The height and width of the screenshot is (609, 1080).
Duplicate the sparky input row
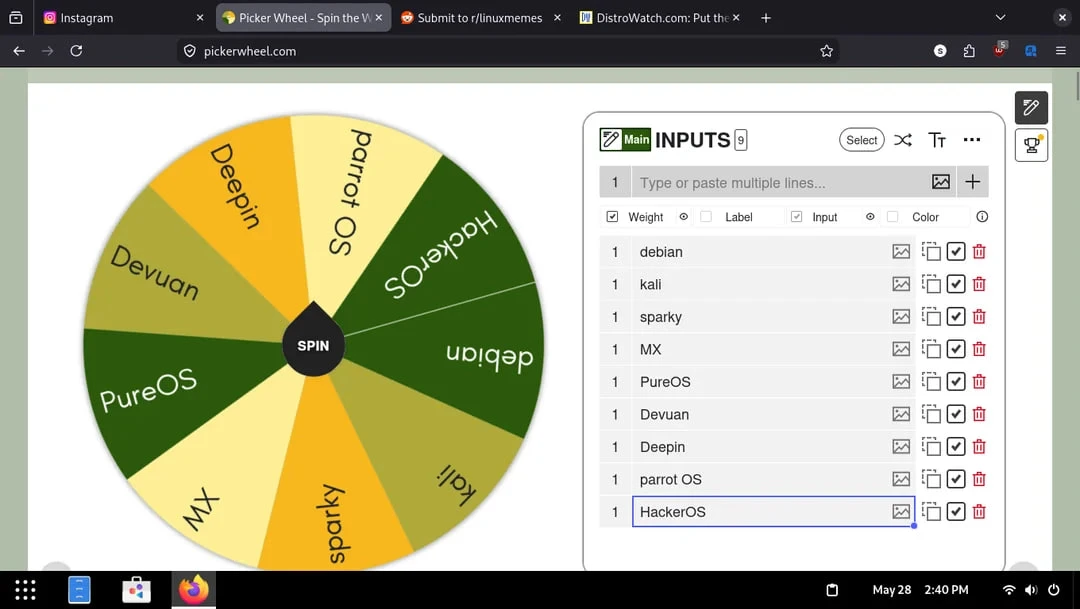[x=931, y=317]
